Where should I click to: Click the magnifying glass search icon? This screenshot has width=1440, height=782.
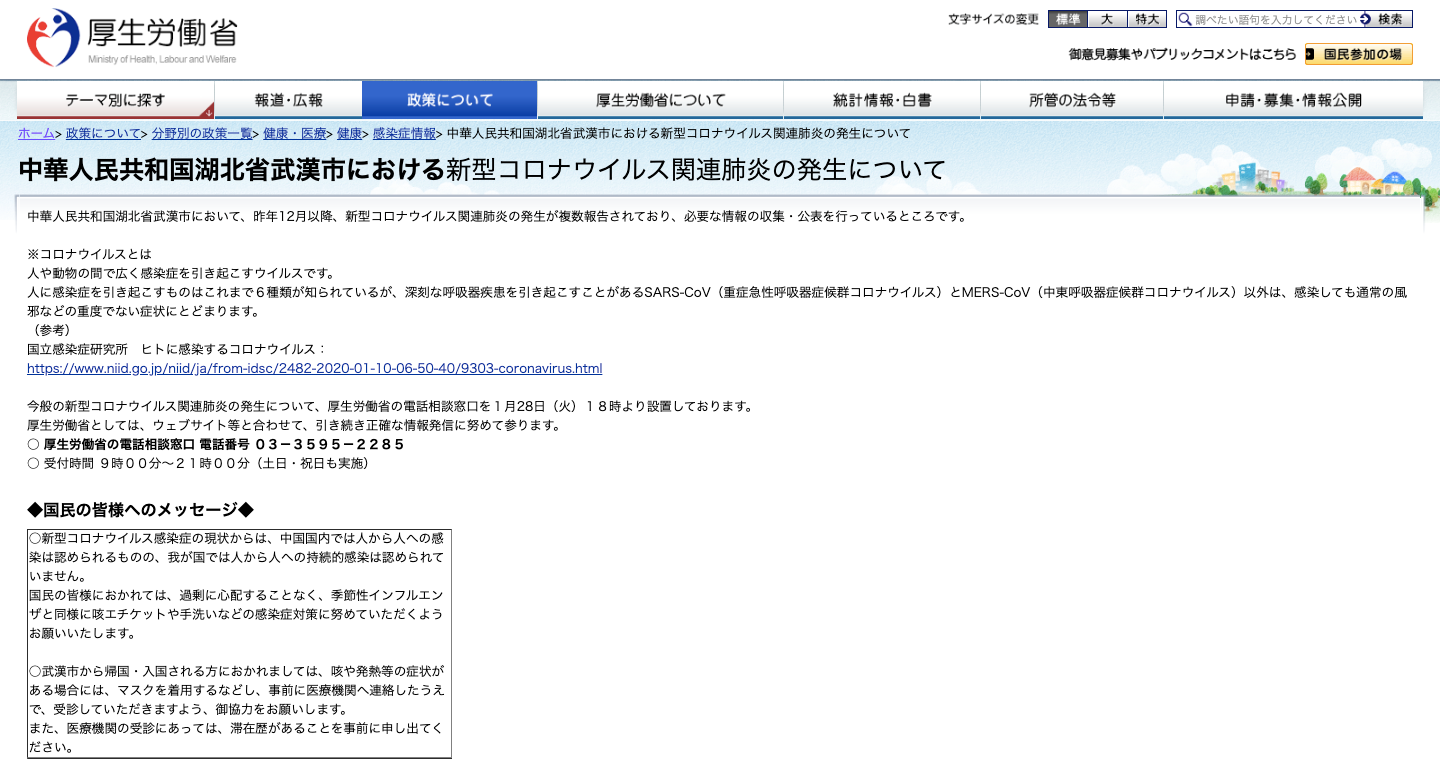(x=1185, y=19)
